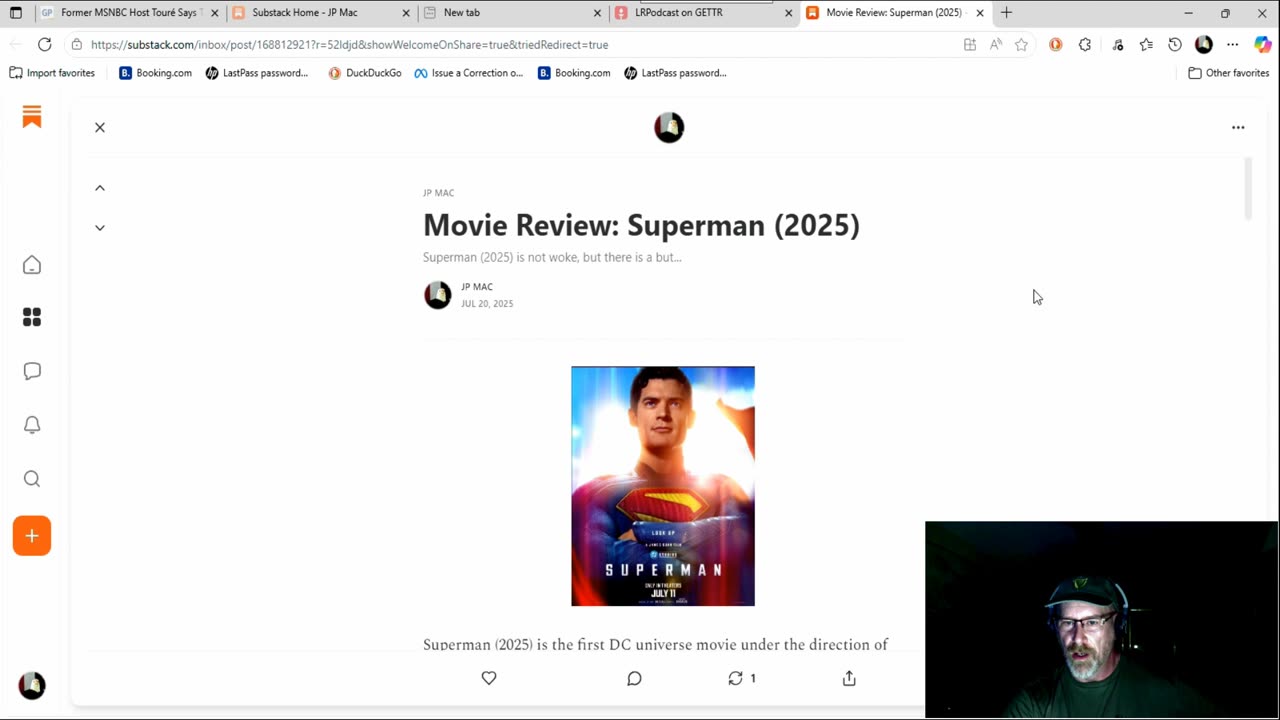This screenshot has height=720, width=1280.
Task: Open the Substack dashboard grid icon
Action: click(x=32, y=317)
